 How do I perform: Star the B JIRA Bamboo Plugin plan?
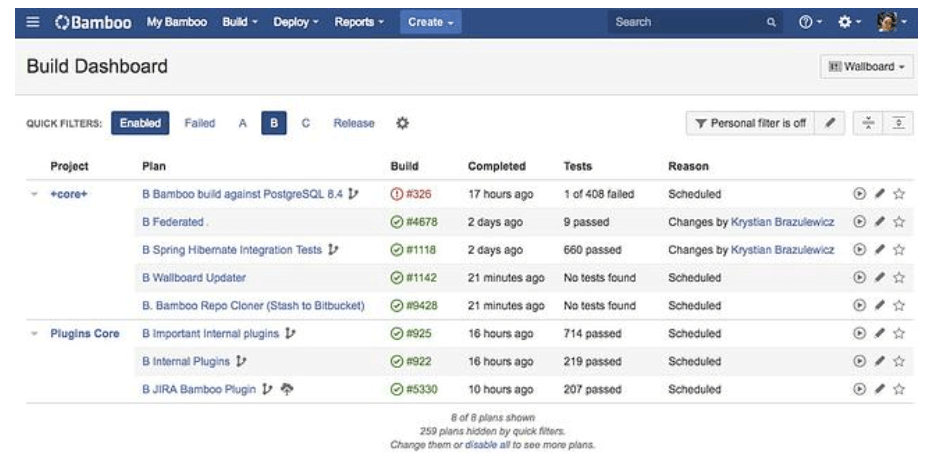click(899, 389)
